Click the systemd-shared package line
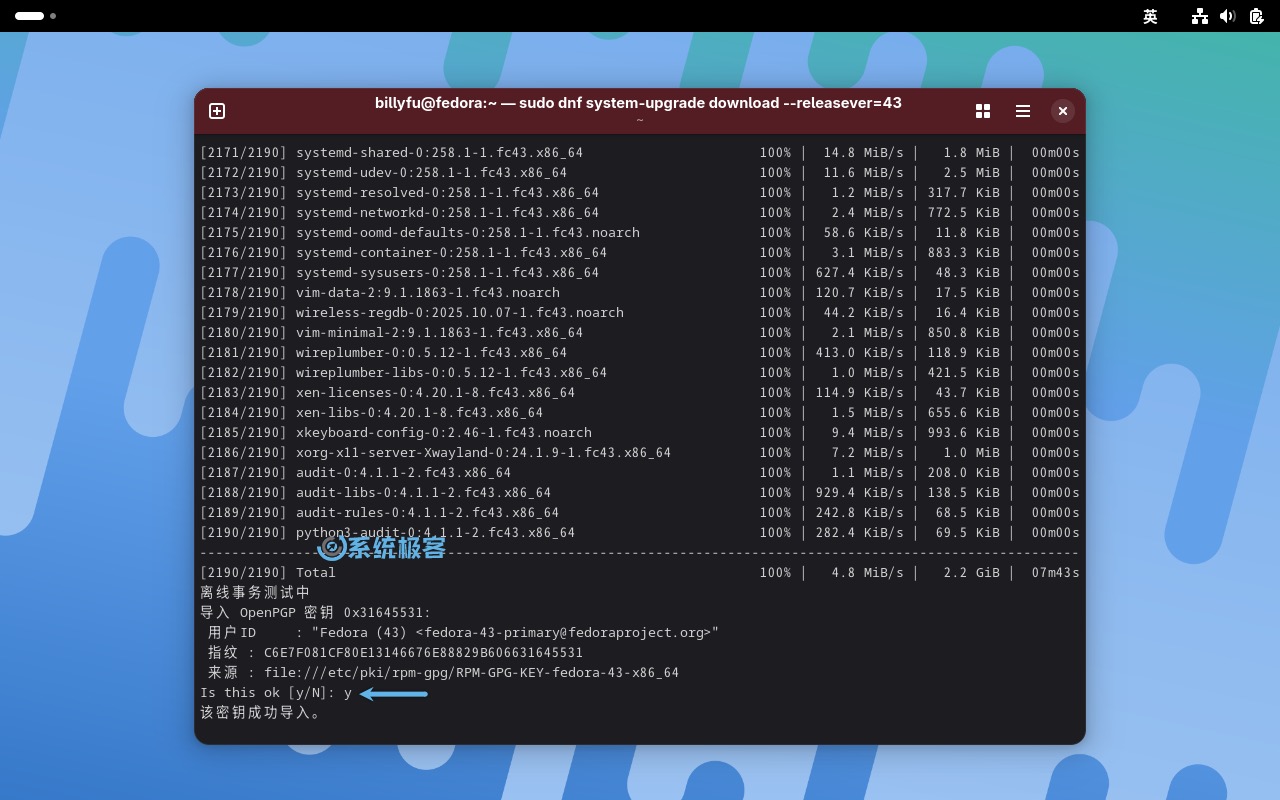The width and height of the screenshot is (1280, 800). tap(439, 153)
